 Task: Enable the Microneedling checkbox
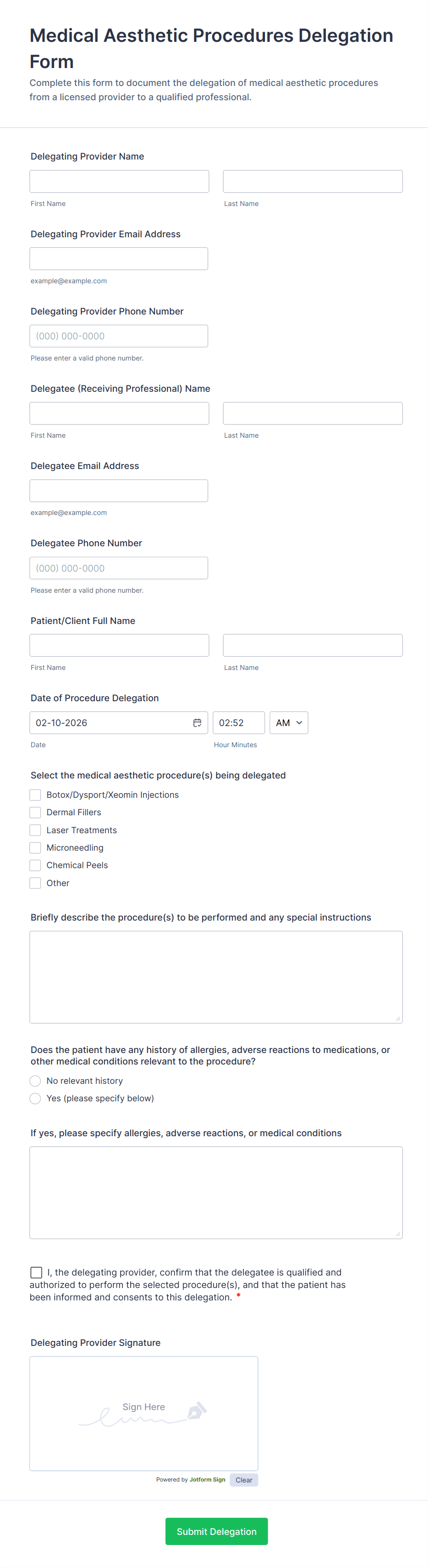35,848
